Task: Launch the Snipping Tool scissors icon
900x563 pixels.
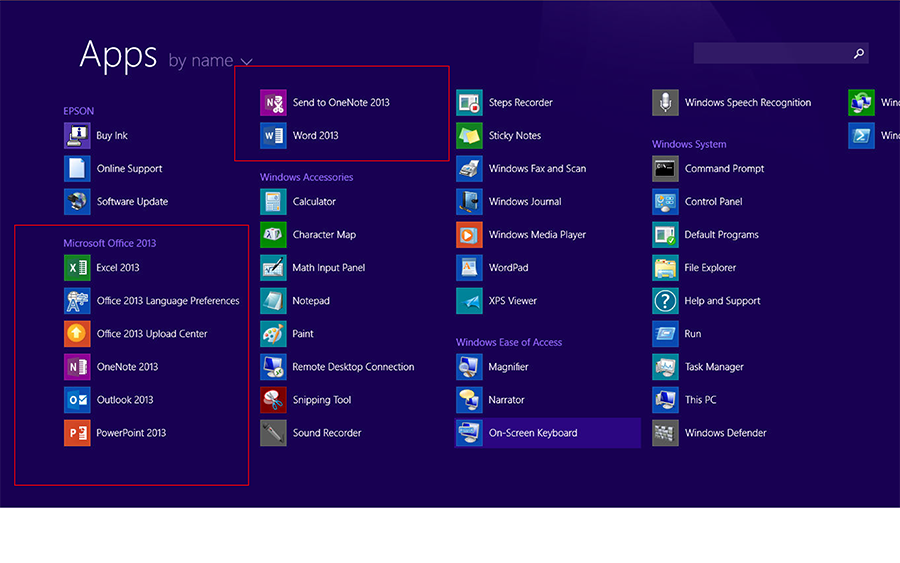Action: click(273, 400)
